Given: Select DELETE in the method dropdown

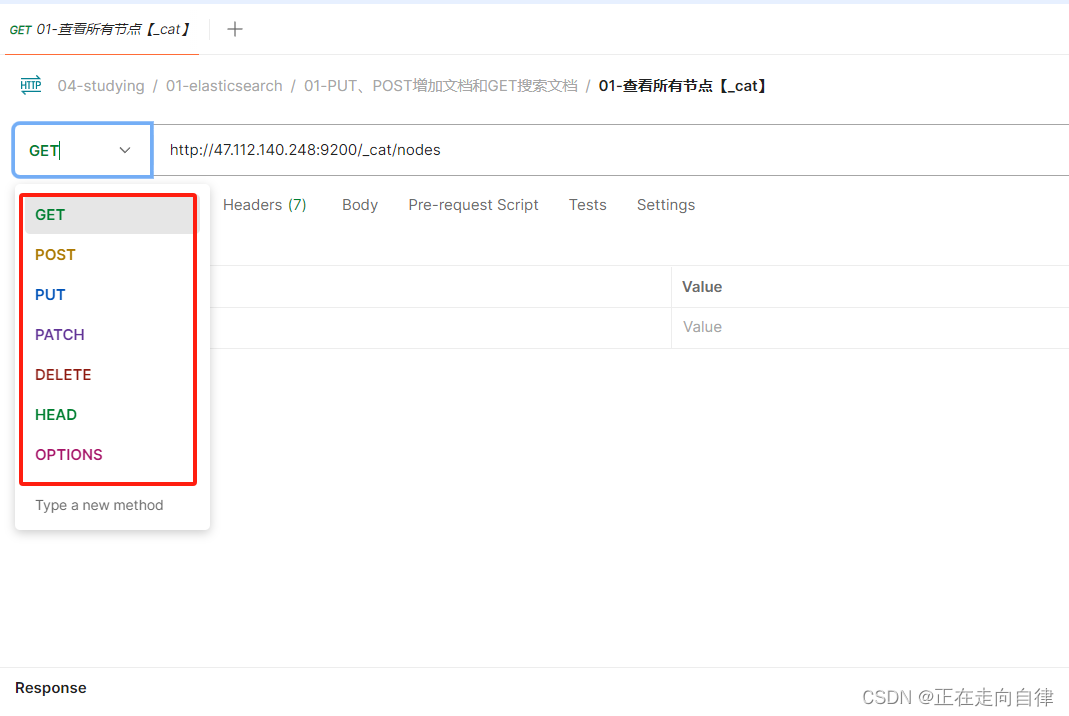Looking at the screenshot, I should point(63,374).
